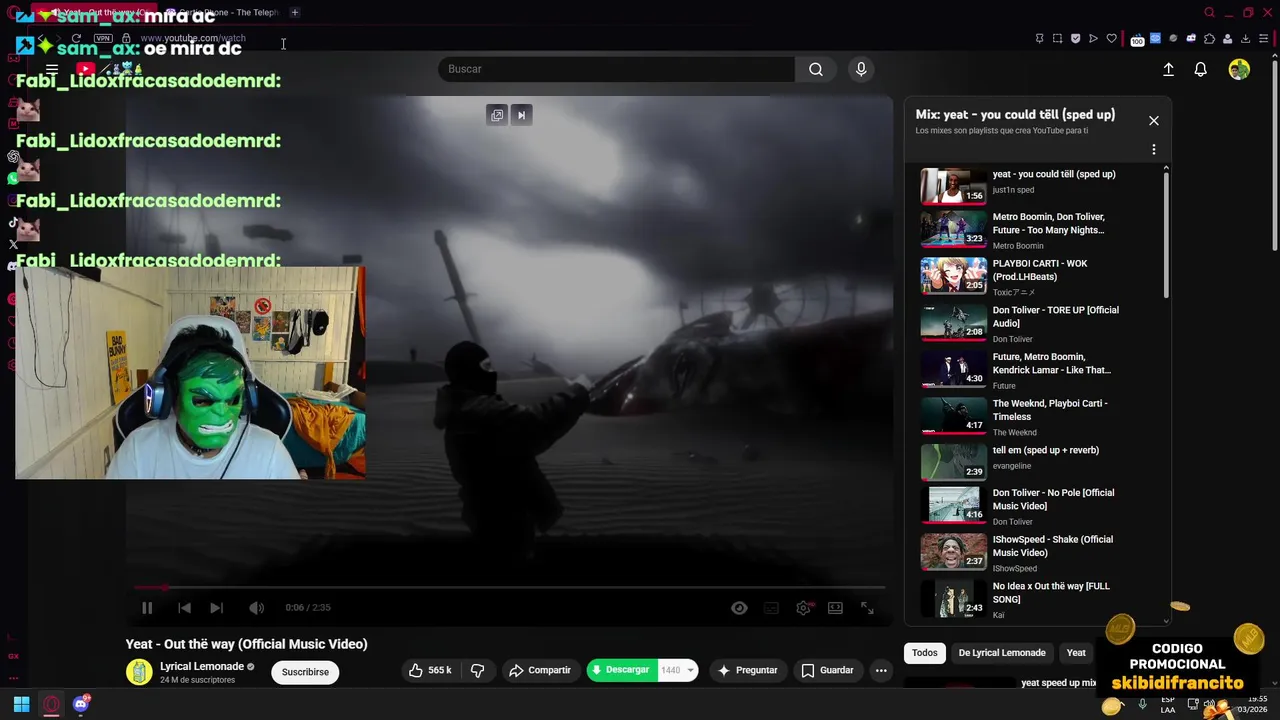1280x720 pixels.
Task: Open browser downloads arrow icon
Action: 1245,38
